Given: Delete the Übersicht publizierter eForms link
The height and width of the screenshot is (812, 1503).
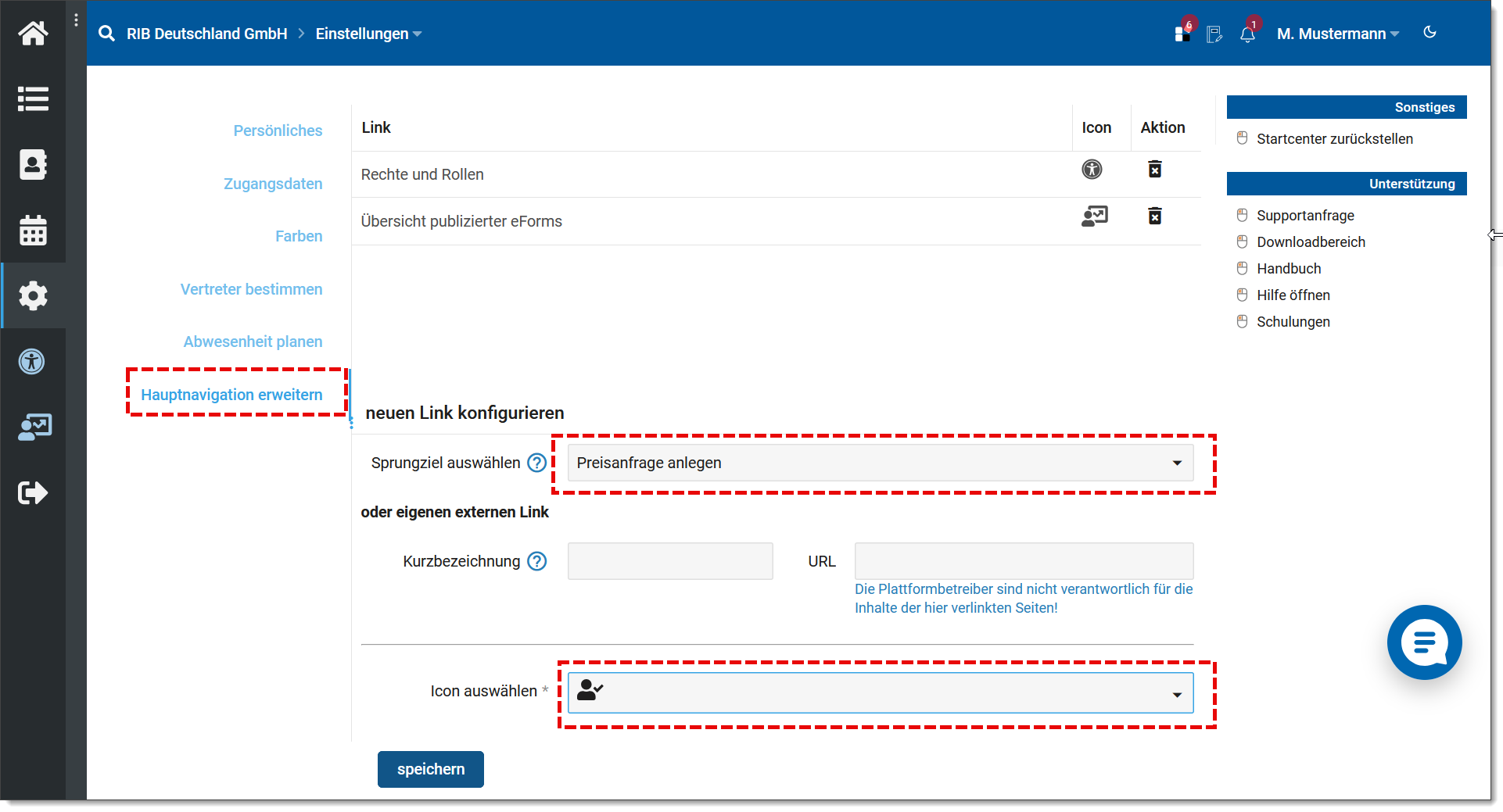Looking at the screenshot, I should tap(1154, 216).
